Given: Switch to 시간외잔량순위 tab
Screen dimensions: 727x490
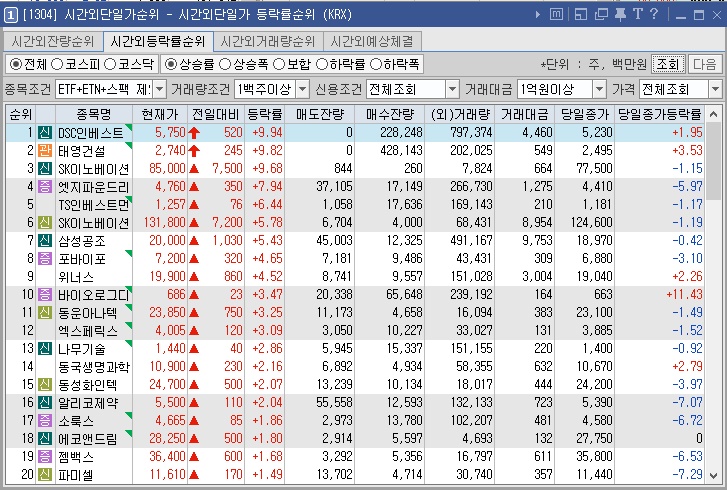Looking at the screenshot, I should [53, 42].
